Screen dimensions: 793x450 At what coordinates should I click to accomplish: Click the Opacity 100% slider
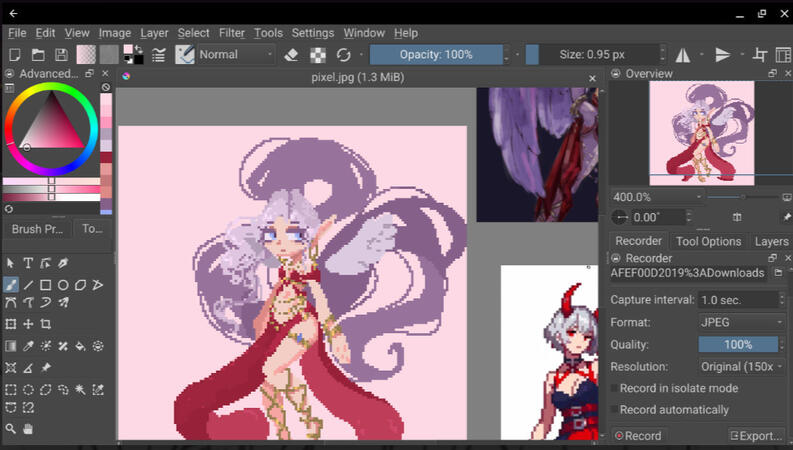tap(435, 55)
